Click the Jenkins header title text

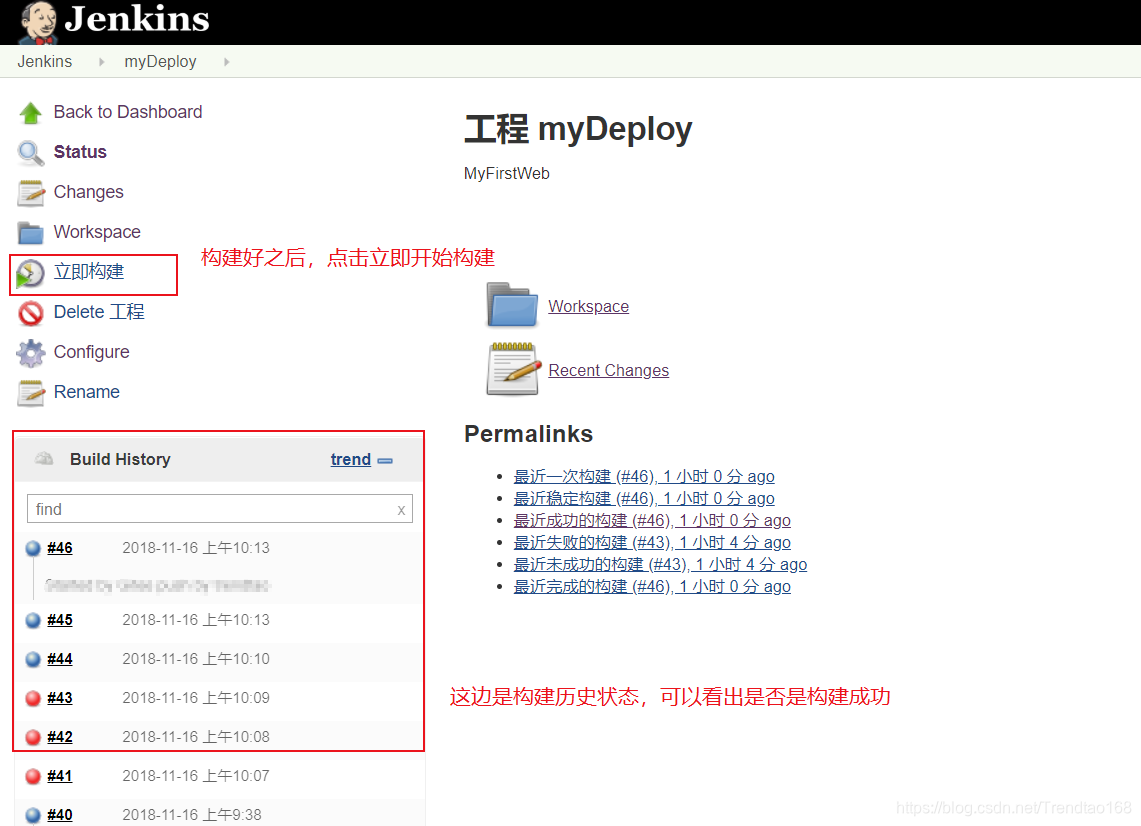tap(137, 19)
